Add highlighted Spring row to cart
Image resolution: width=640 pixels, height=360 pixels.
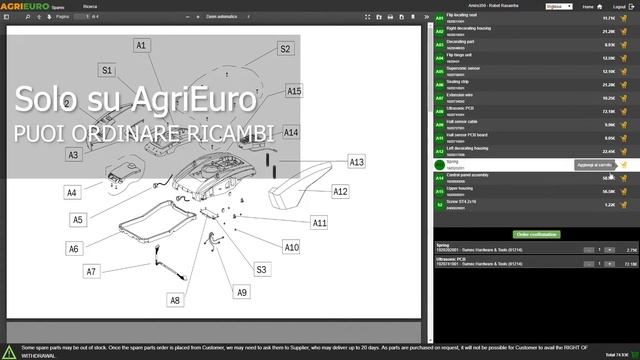[624, 165]
